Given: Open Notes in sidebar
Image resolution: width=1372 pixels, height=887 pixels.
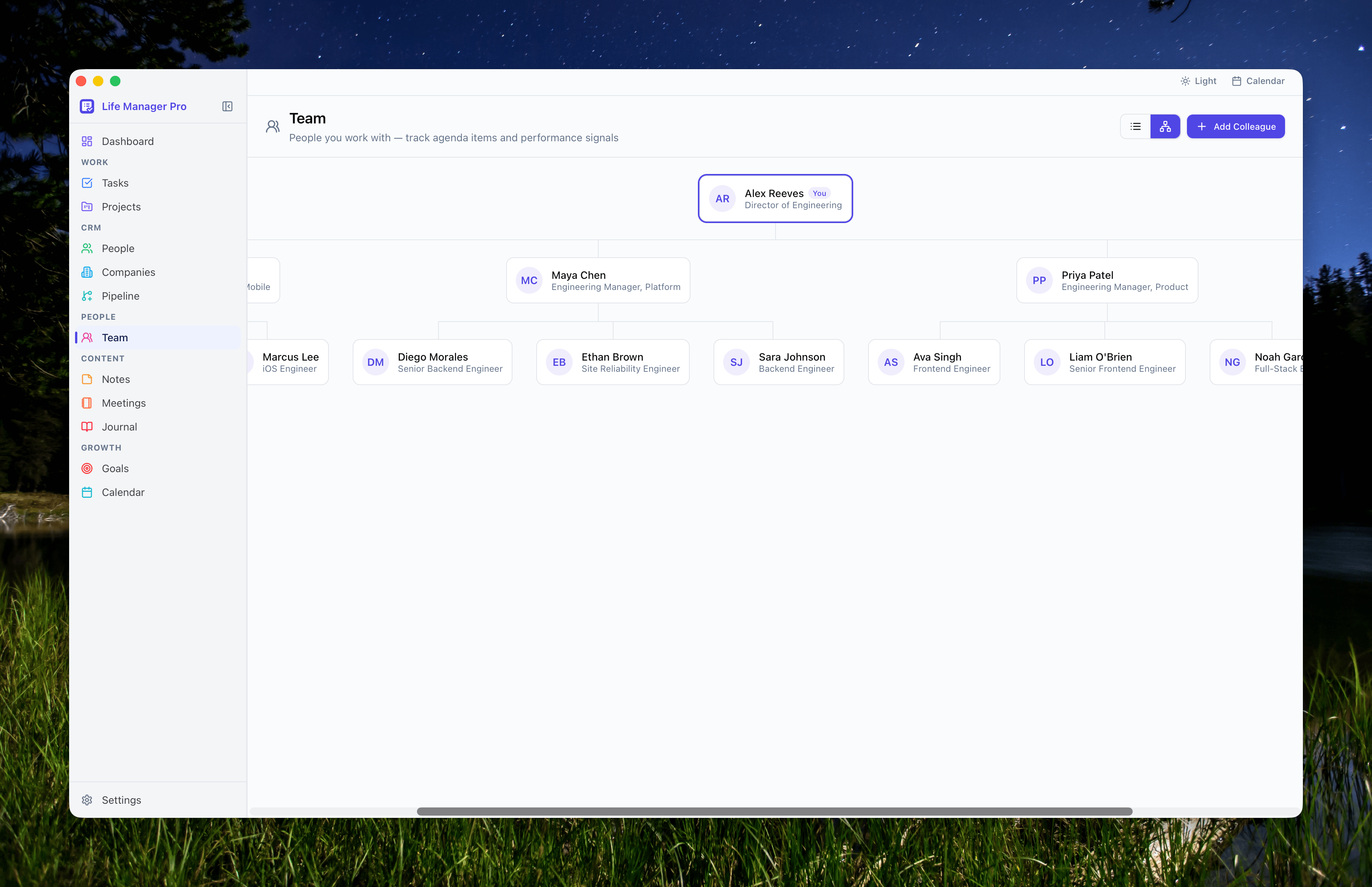Looking at the screenshot, I should click(158, 379).
